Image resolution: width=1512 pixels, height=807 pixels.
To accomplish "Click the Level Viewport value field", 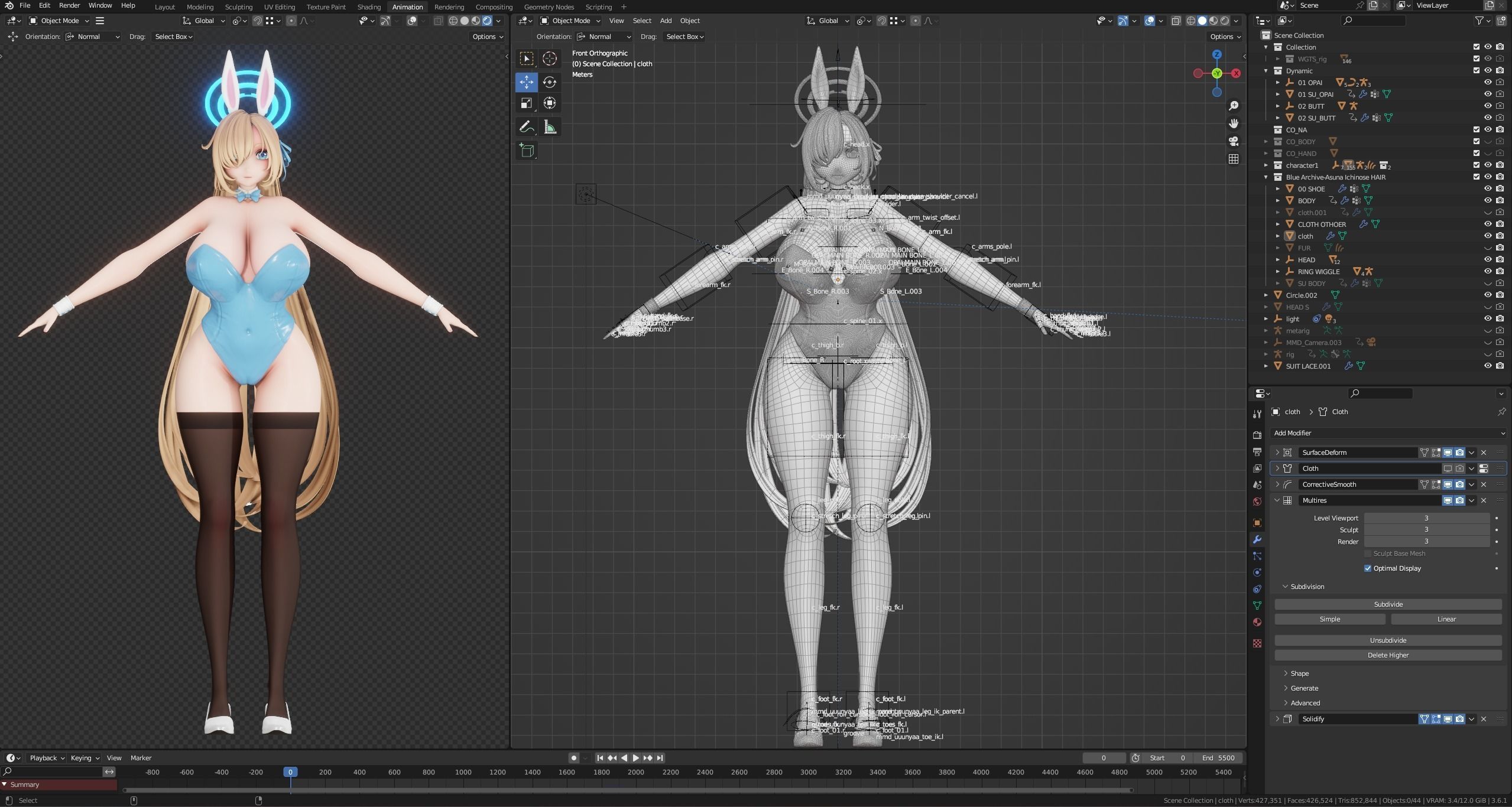I will point(1426,518).
